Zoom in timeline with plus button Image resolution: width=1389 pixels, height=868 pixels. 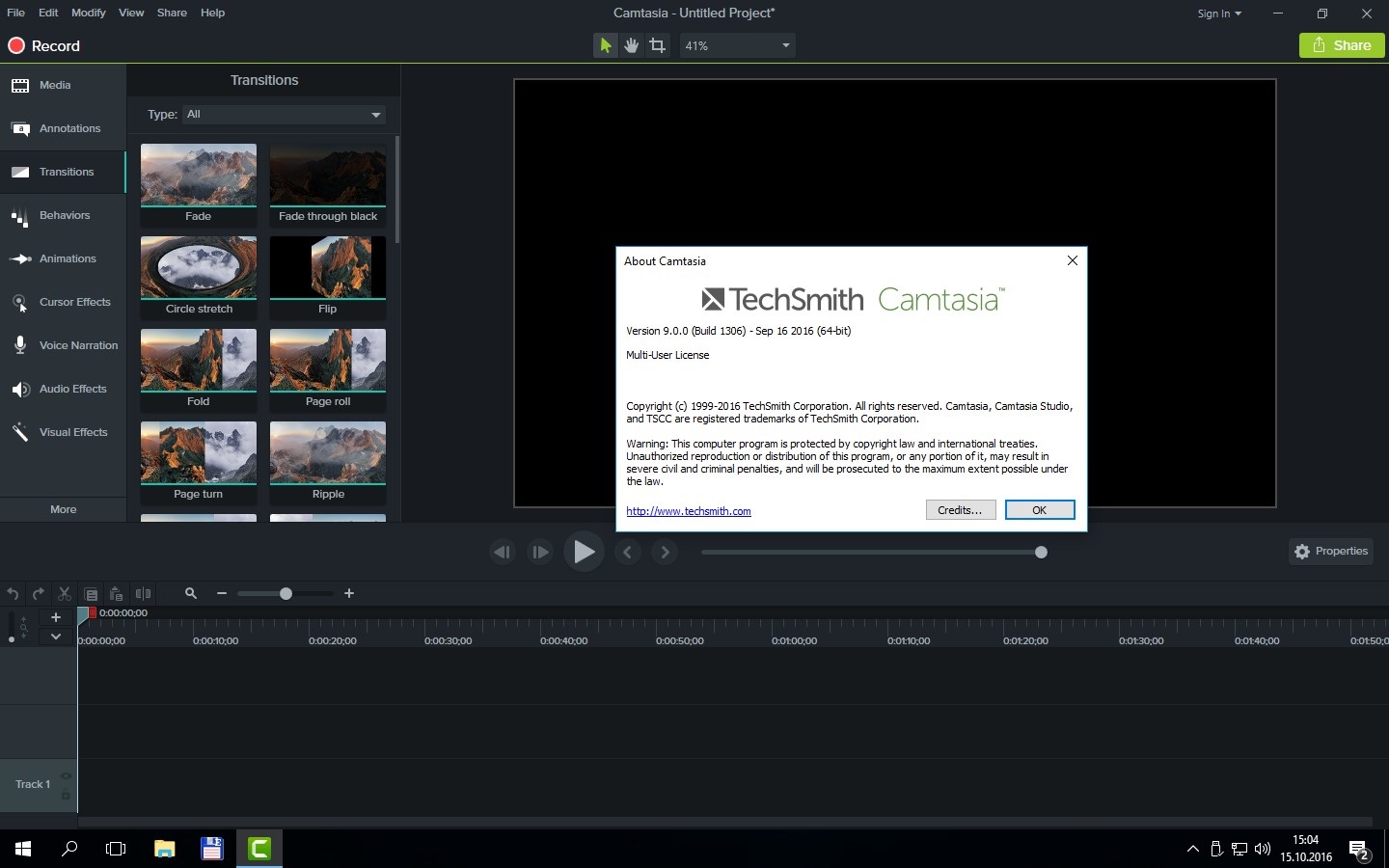[x=349, y=594]
